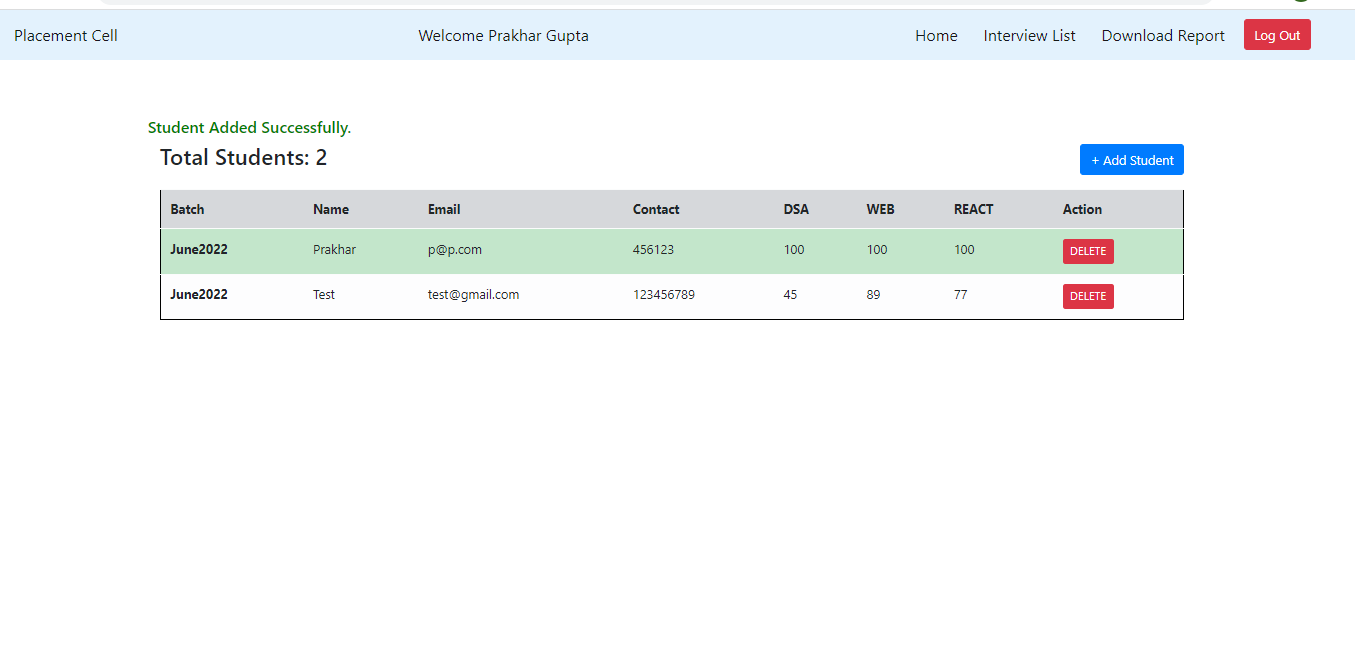Click the REACT column header
The height and width of the screenshot is (649, 1355).
tap(972, 209)
